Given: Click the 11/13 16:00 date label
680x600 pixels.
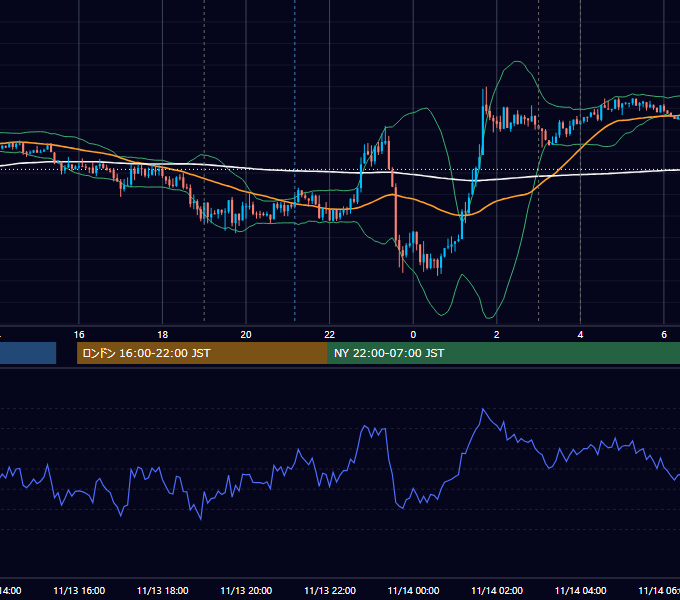Looking at the screenshot, I should click(79, 590).
